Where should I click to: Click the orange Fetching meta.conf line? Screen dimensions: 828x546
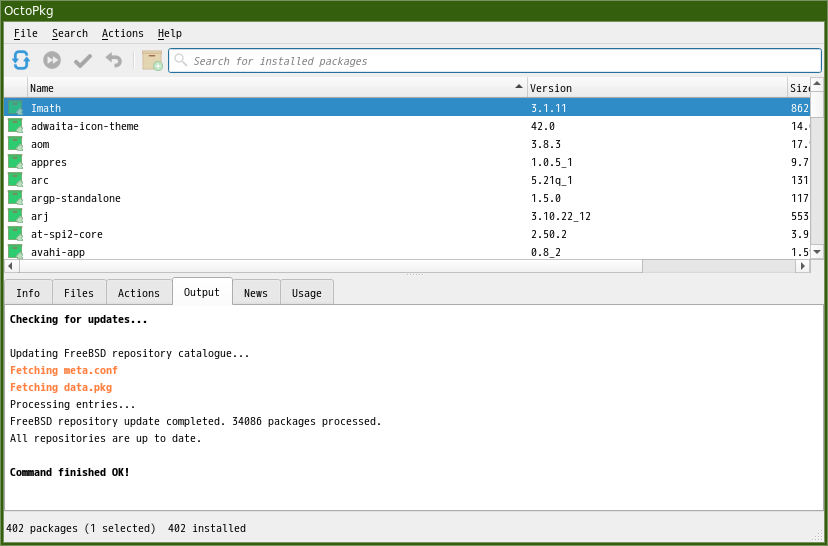pyautogui.click(x=63, y=370)
